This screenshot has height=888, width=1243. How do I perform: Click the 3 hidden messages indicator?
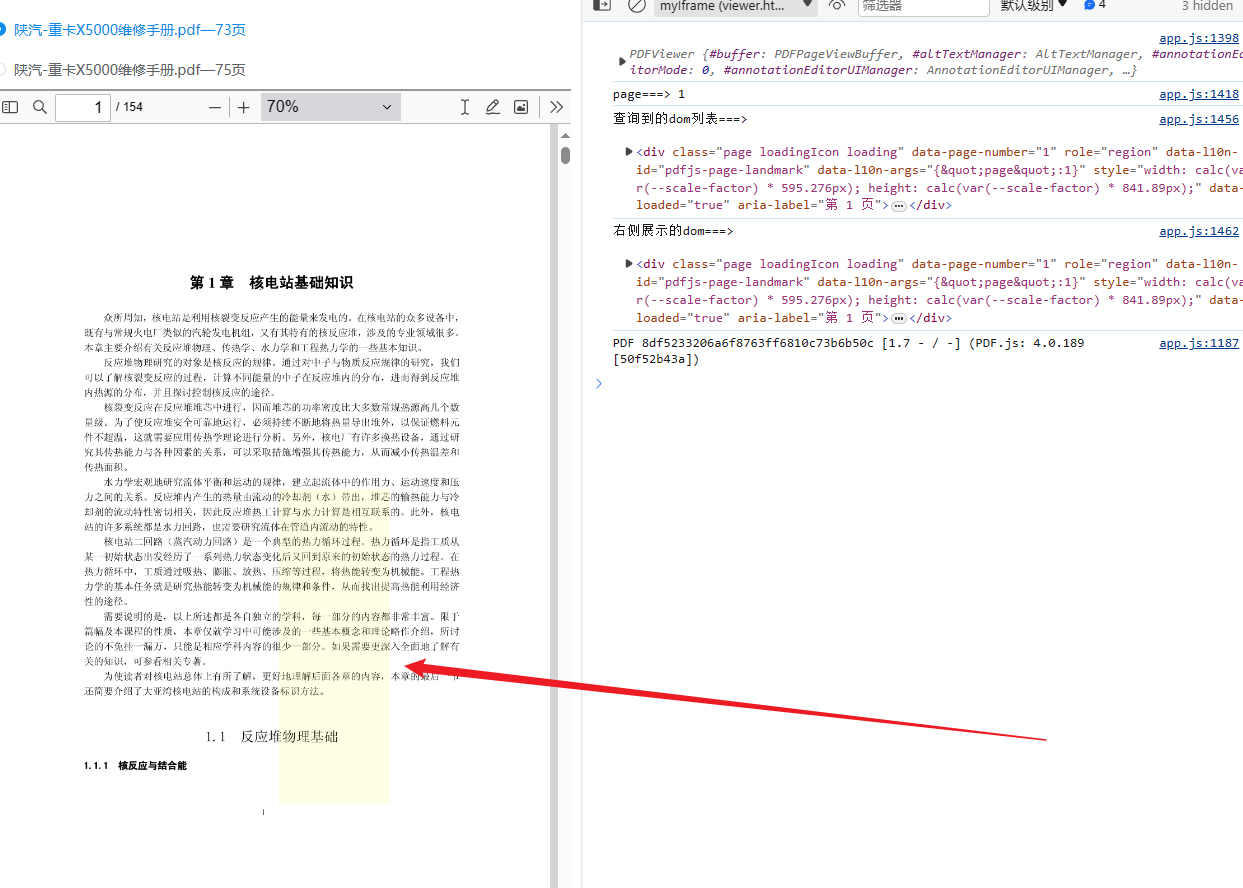1207,6
